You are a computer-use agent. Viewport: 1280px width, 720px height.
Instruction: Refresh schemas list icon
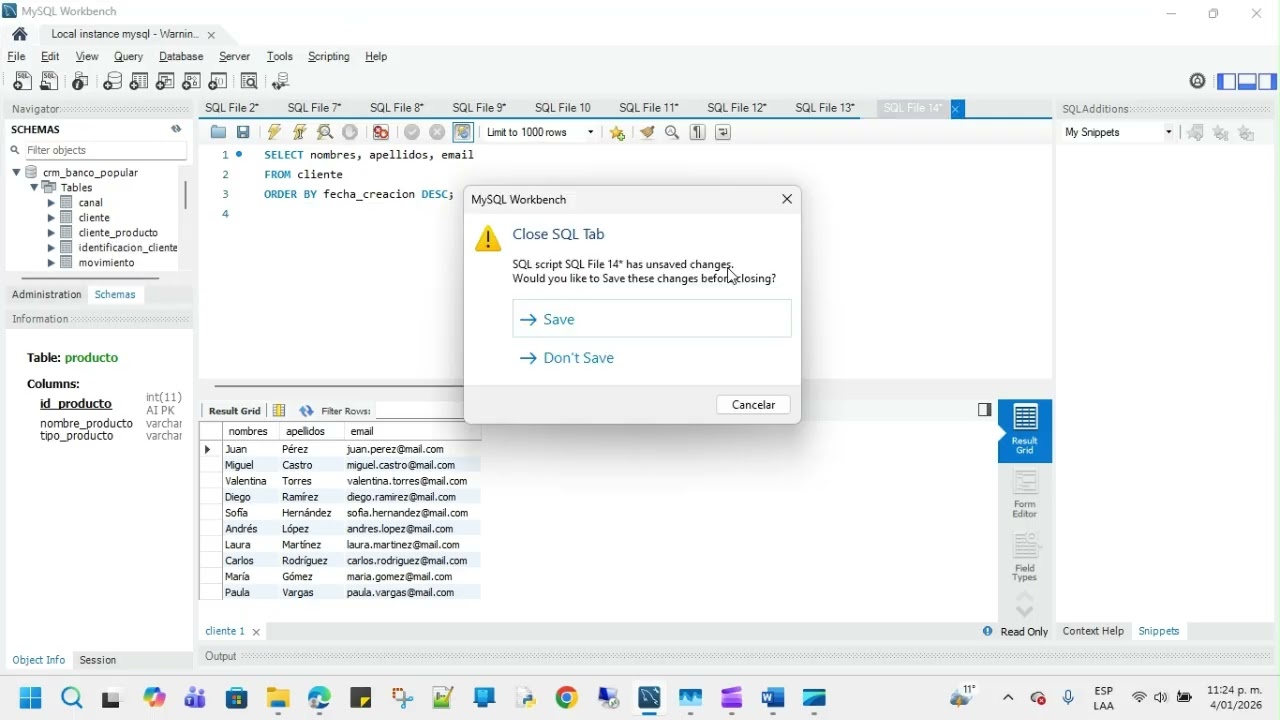tap(176, 129)
